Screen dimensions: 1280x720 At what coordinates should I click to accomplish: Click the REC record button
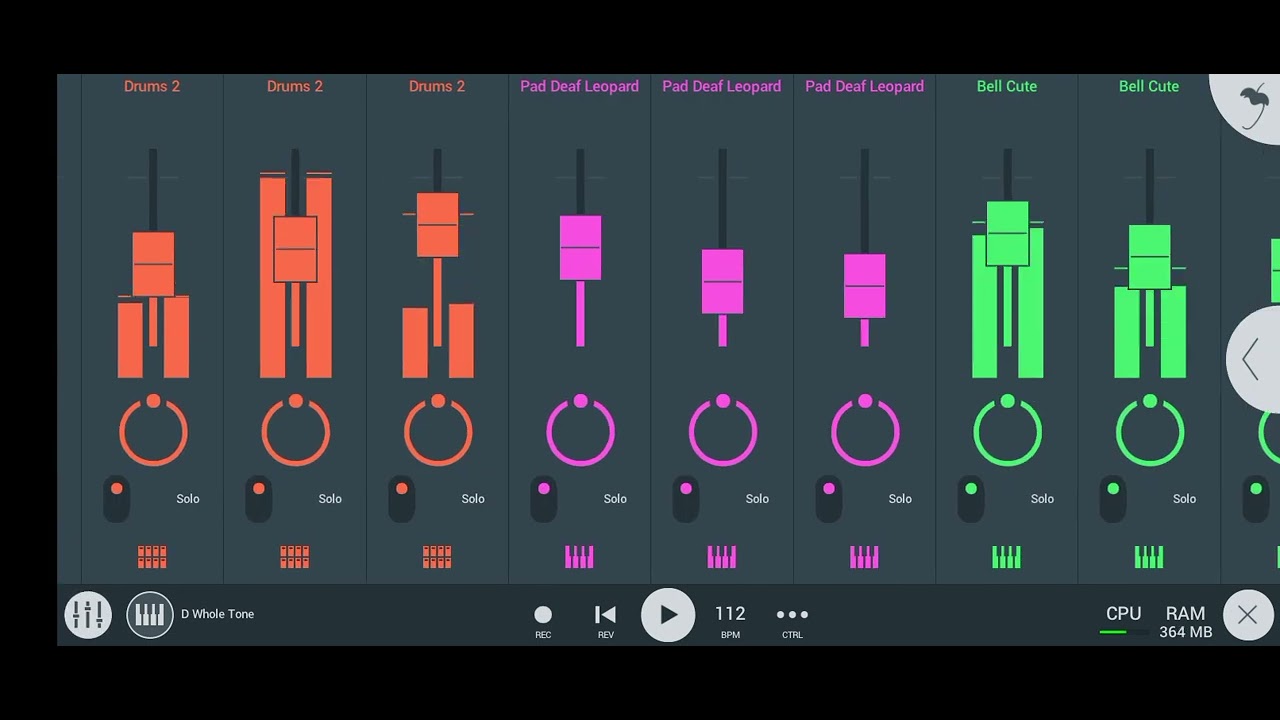543,621
